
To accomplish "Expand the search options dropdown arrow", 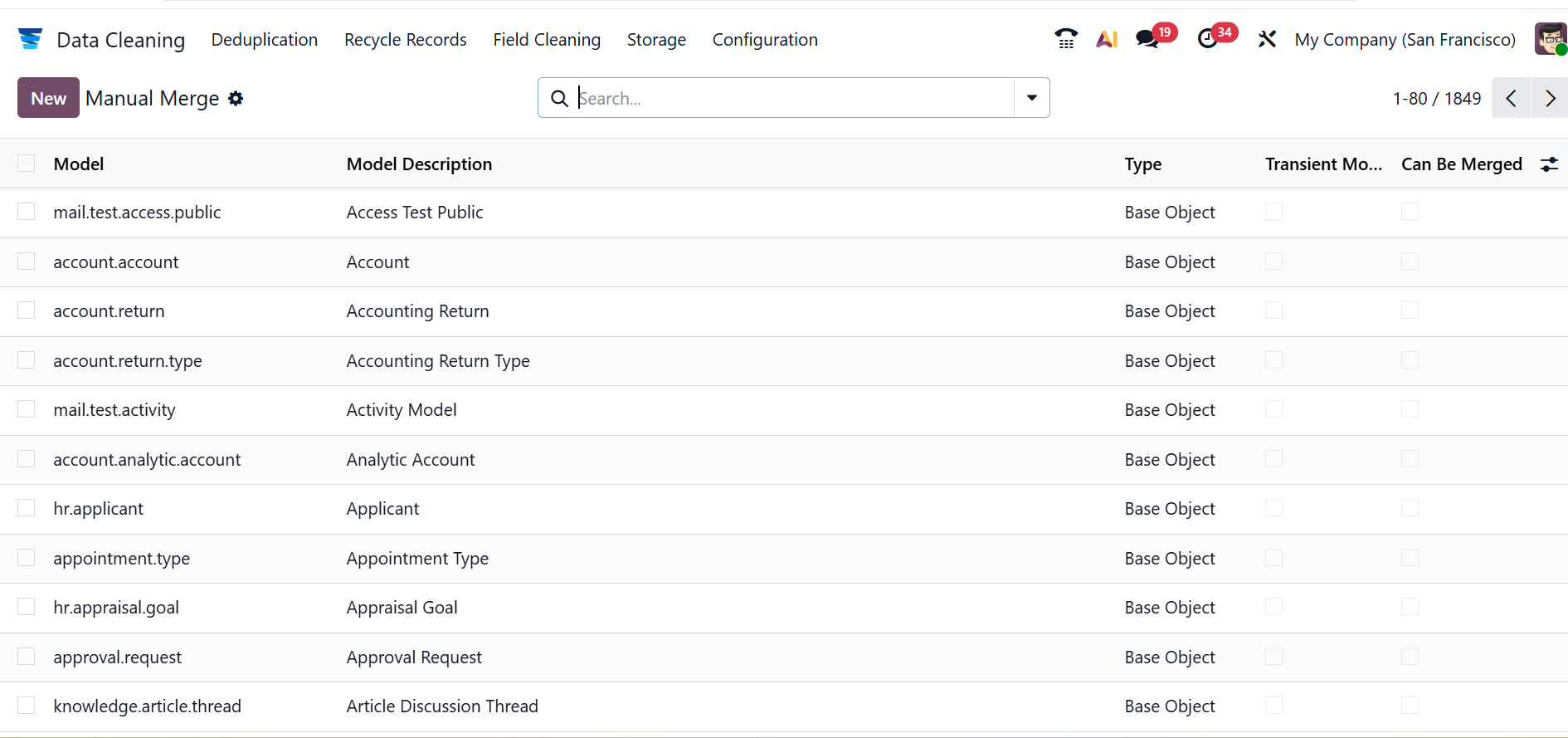I will click(1031, 98).
